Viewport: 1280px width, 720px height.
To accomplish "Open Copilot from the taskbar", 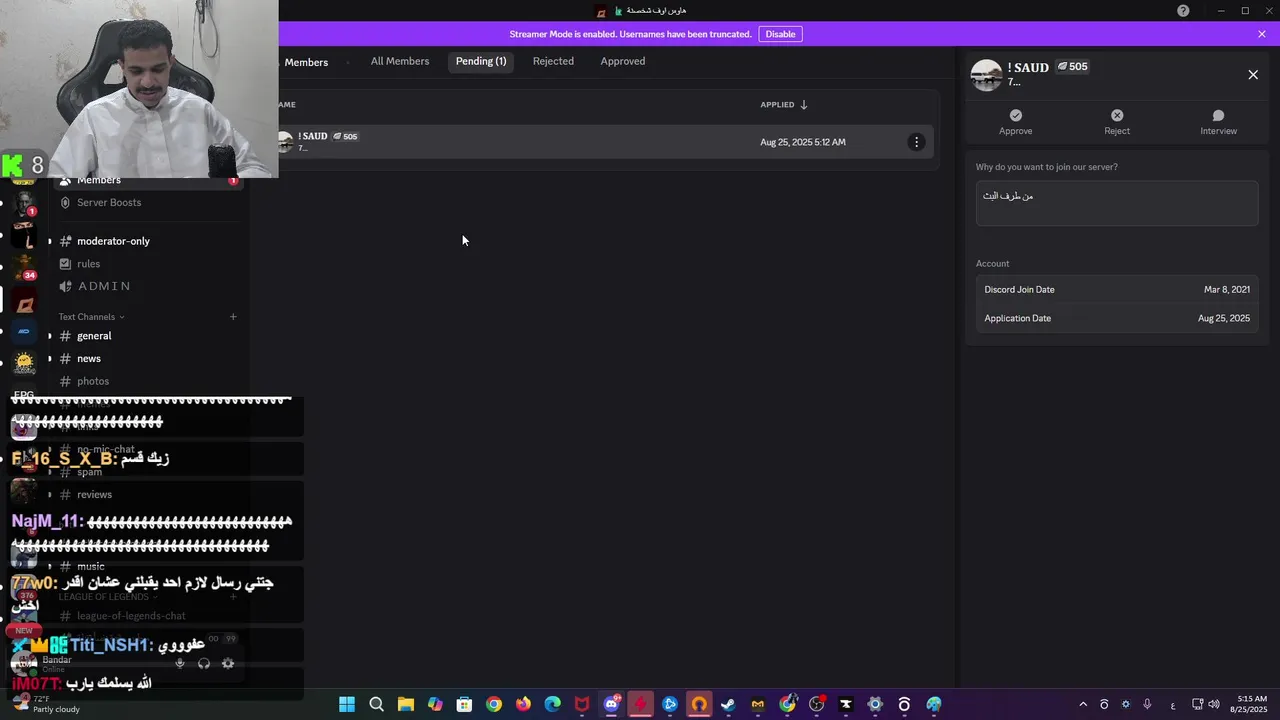I will [435, 704].
